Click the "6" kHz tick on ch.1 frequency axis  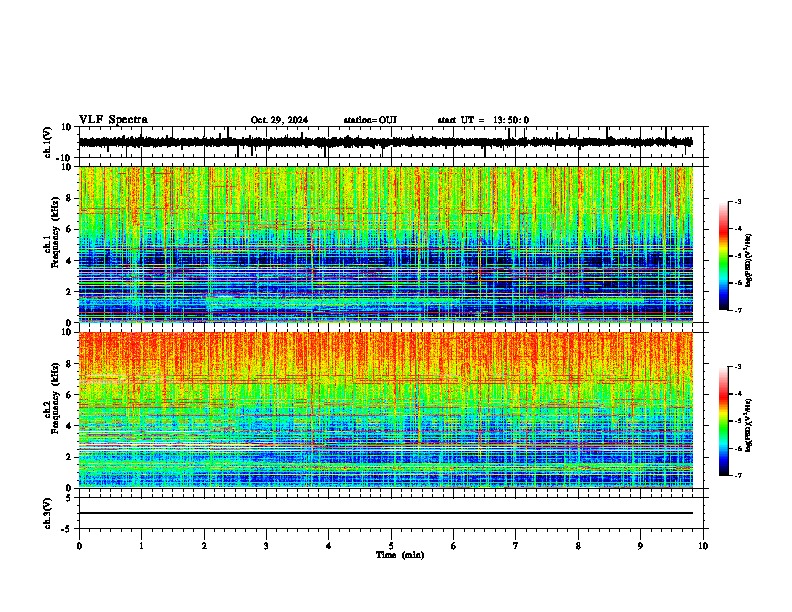point(69,229)
